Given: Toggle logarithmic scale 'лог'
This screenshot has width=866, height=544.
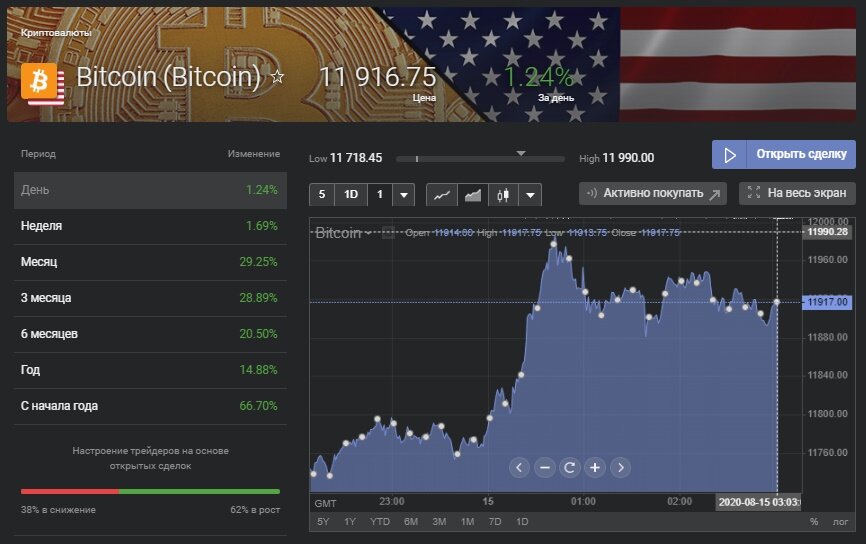Looking at the screenshot, I should [x=840, y=522].
